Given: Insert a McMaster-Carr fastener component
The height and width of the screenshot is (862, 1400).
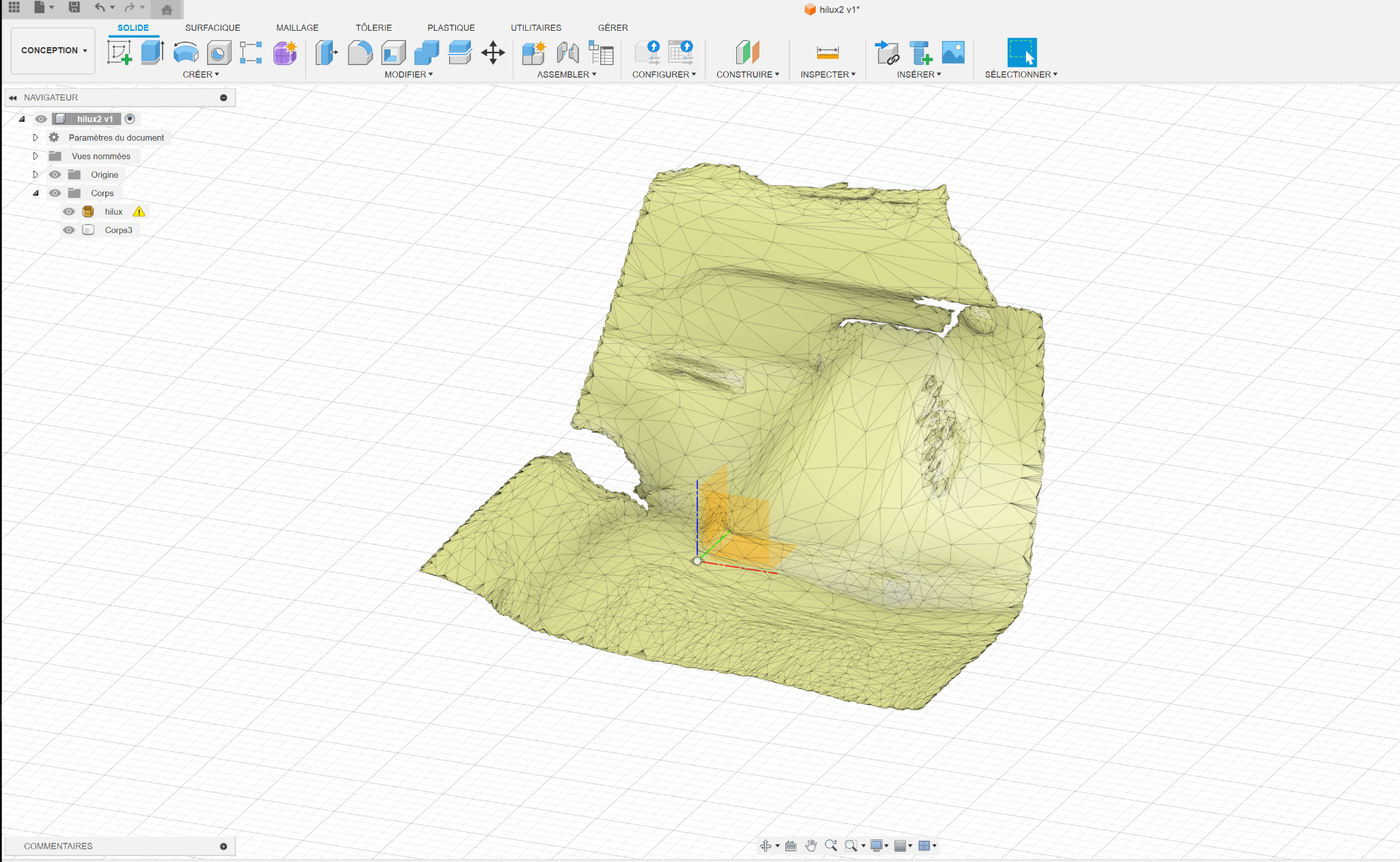Looking at the screenshot, I should (x=920, y=53).
